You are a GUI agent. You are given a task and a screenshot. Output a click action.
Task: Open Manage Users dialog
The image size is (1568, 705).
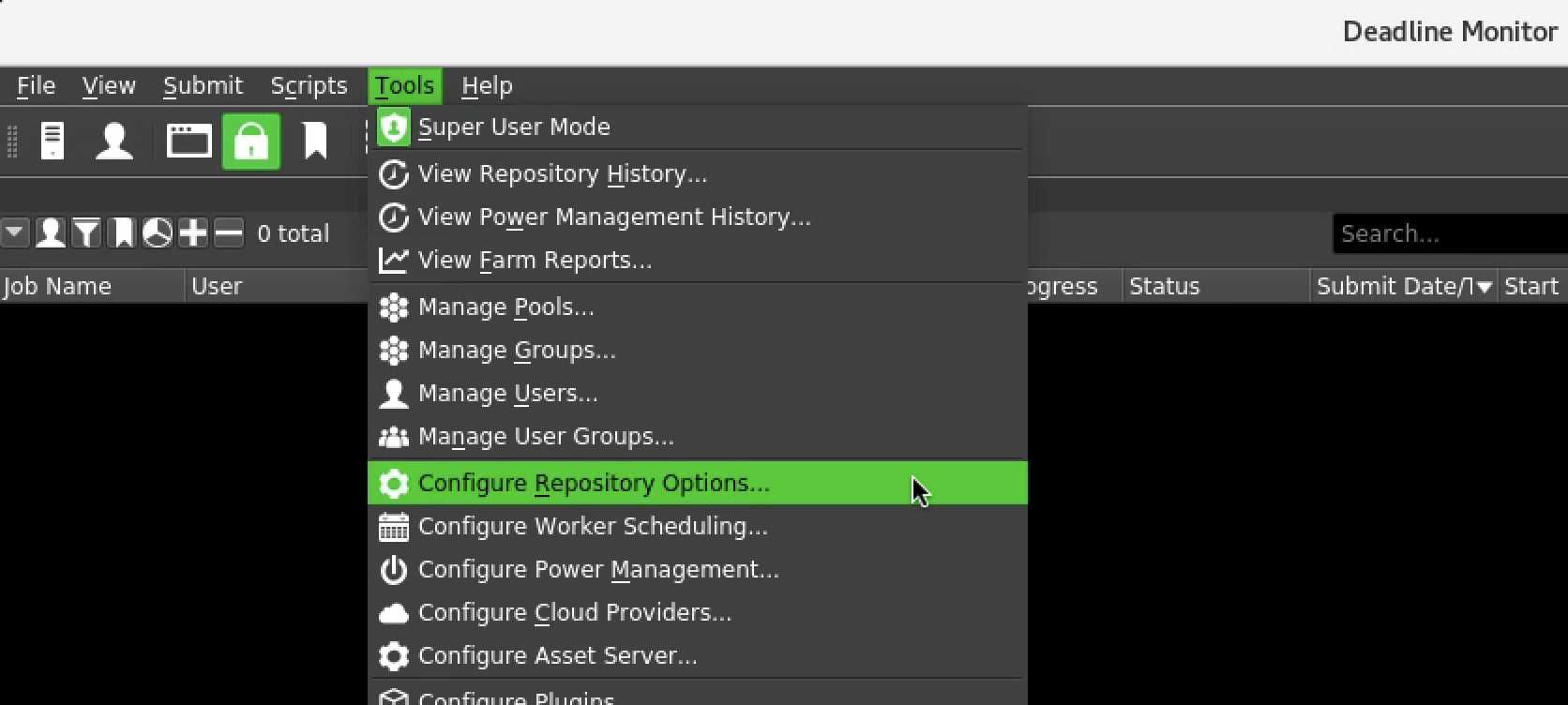698,393
